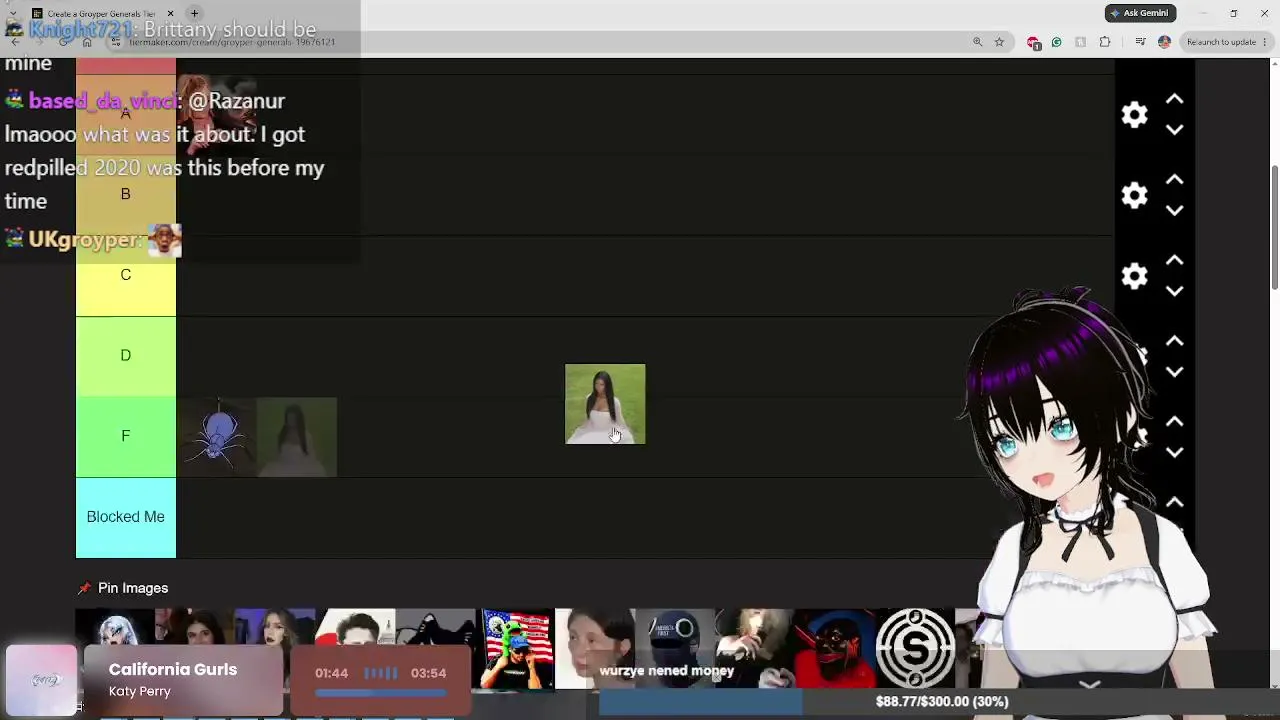1280x720 pixels.
Task: Move tier F row up
Action: click(1175, 422)
